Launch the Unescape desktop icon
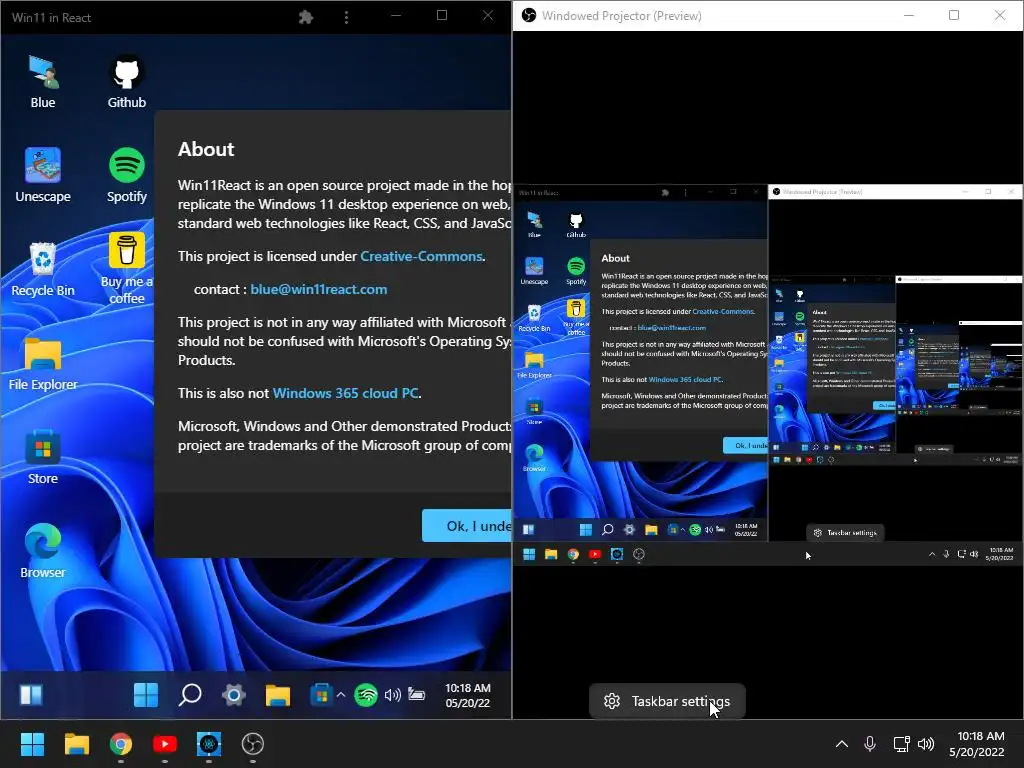The image size is (1024, 768). [x=43, y=175]
